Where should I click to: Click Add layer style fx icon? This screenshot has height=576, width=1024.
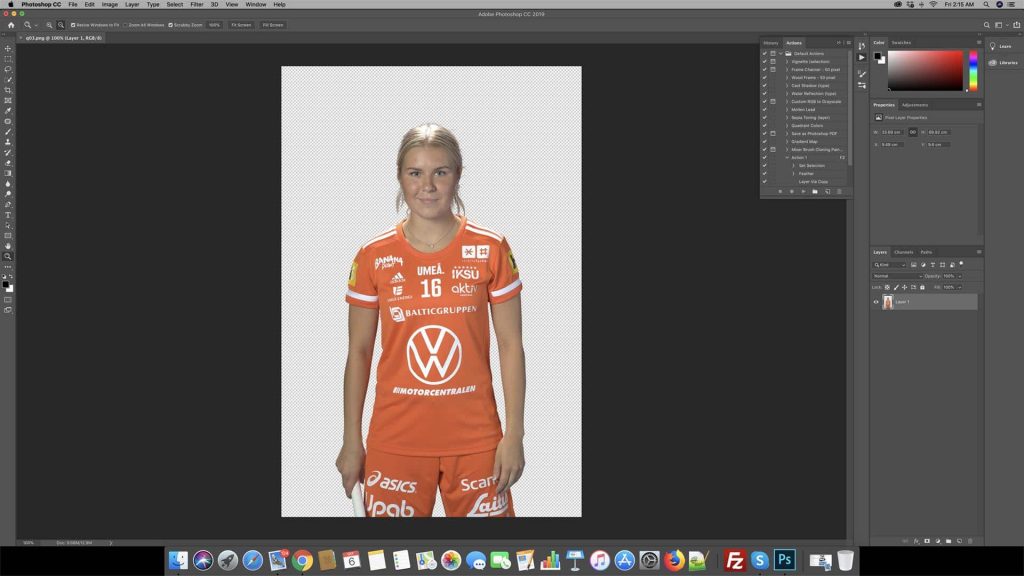tap(916, 541)
